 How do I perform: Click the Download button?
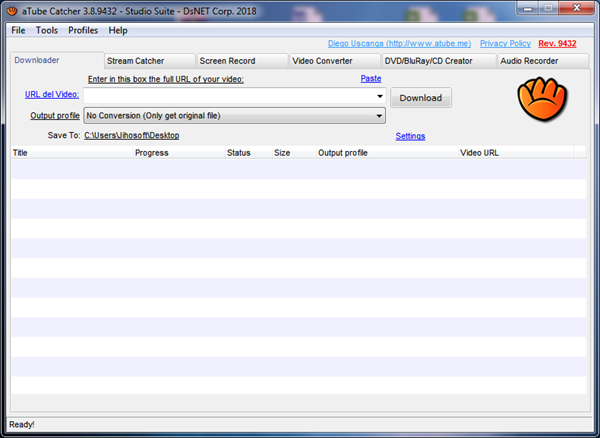pos(421,98)
